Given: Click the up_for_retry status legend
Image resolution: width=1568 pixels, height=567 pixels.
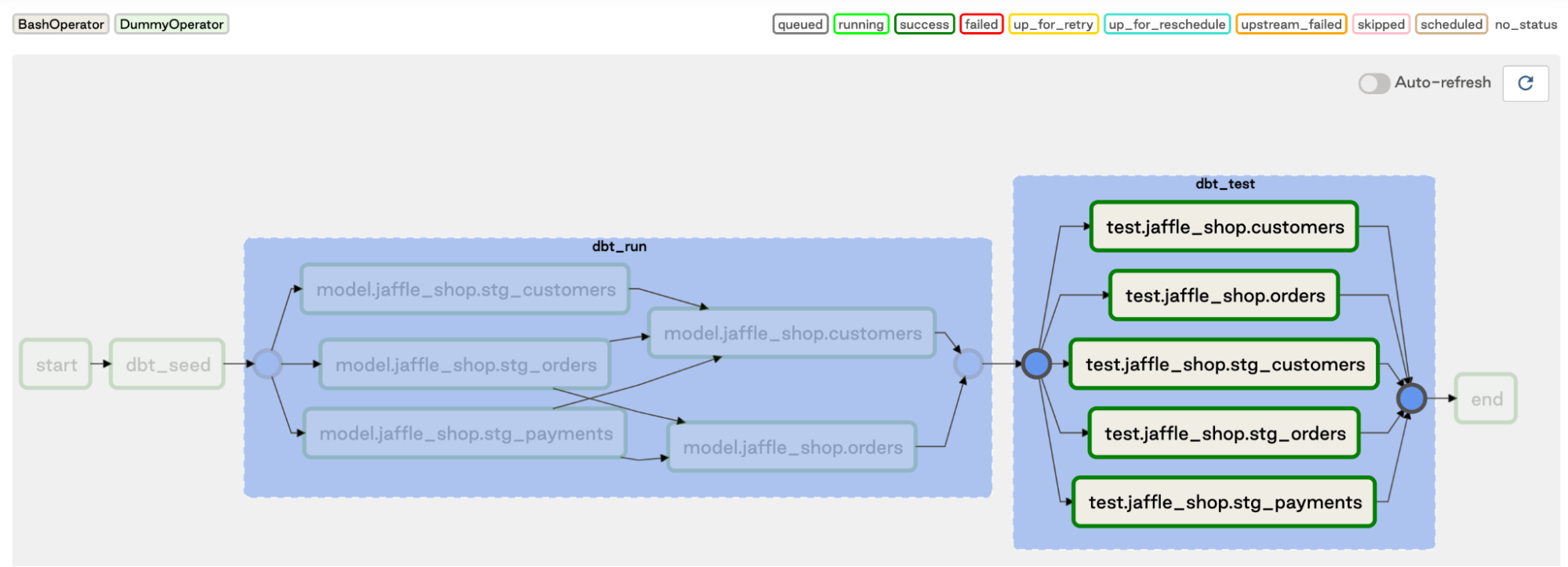Looking at the screenshot, I should 1053,24.
